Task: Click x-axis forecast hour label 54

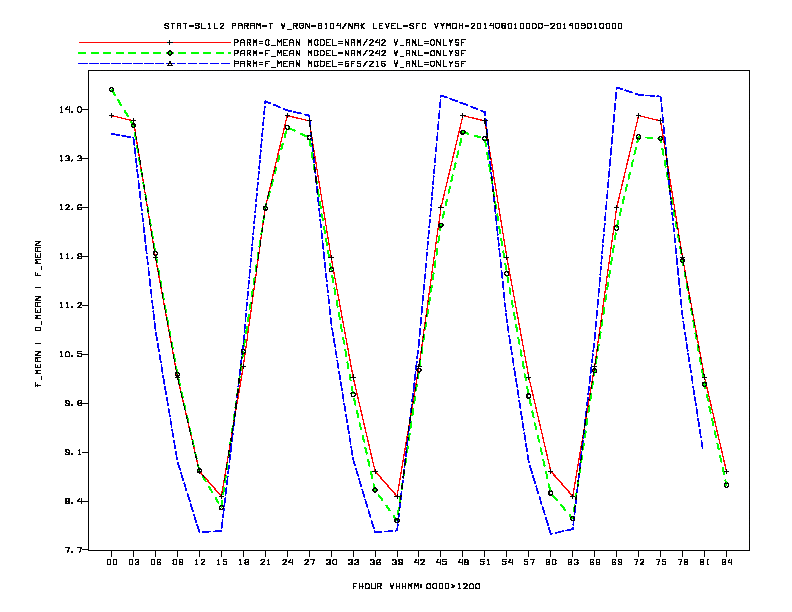Action: 507,562
